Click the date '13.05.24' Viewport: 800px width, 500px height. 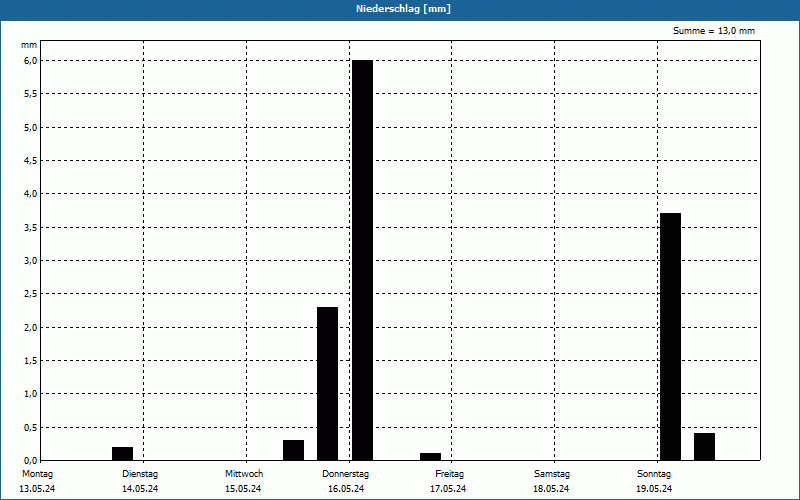pos(37,489)
